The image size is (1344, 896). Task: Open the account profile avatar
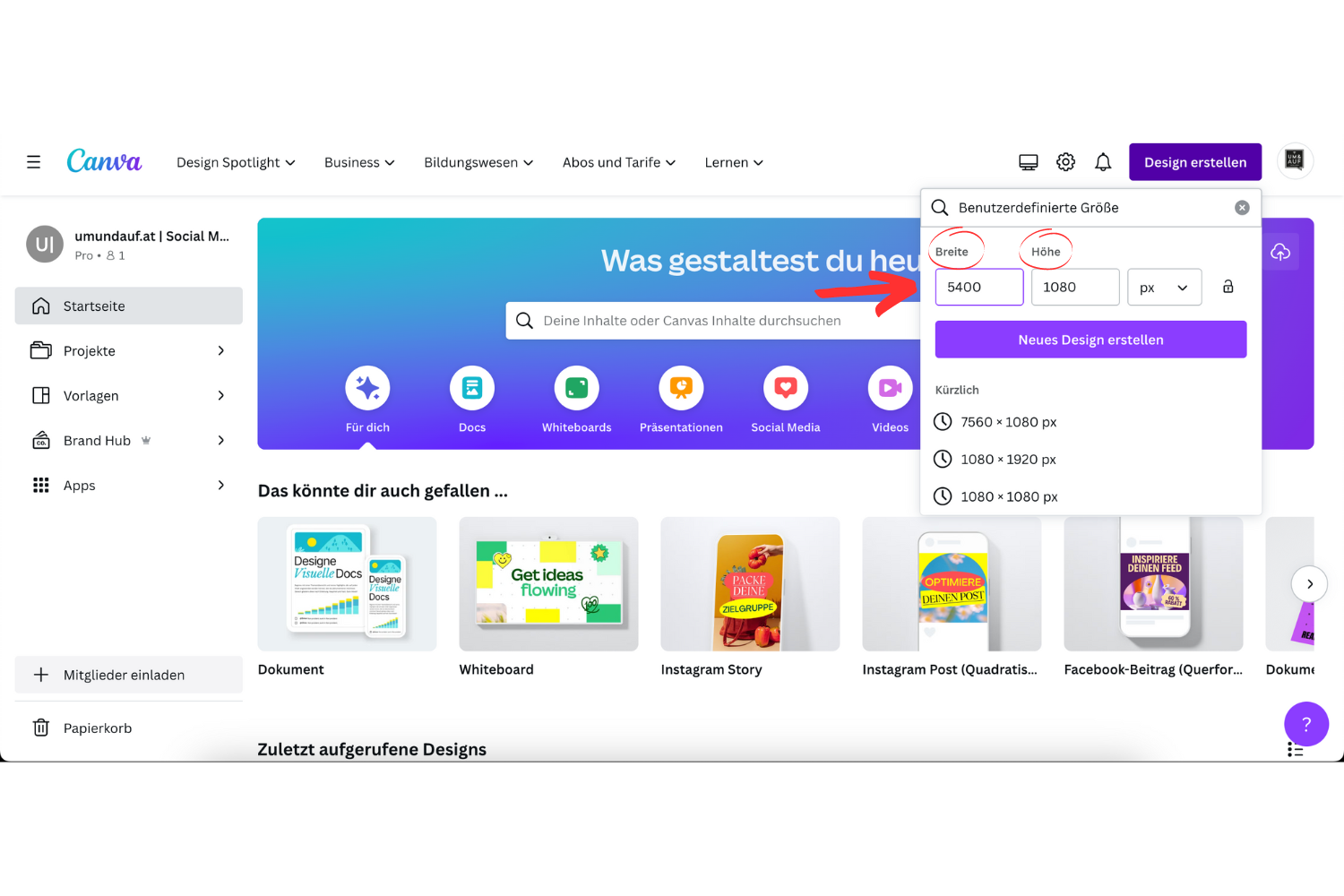click(x=1295, y=161)
